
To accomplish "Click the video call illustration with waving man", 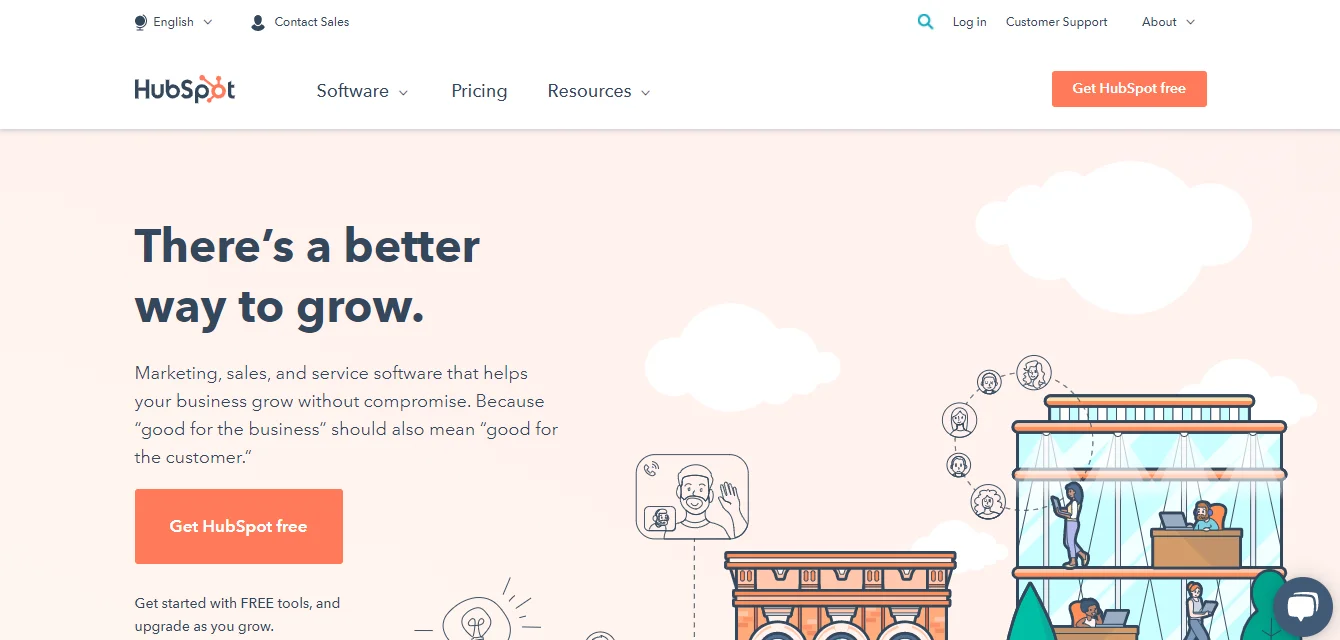I will tap(692, 496).
